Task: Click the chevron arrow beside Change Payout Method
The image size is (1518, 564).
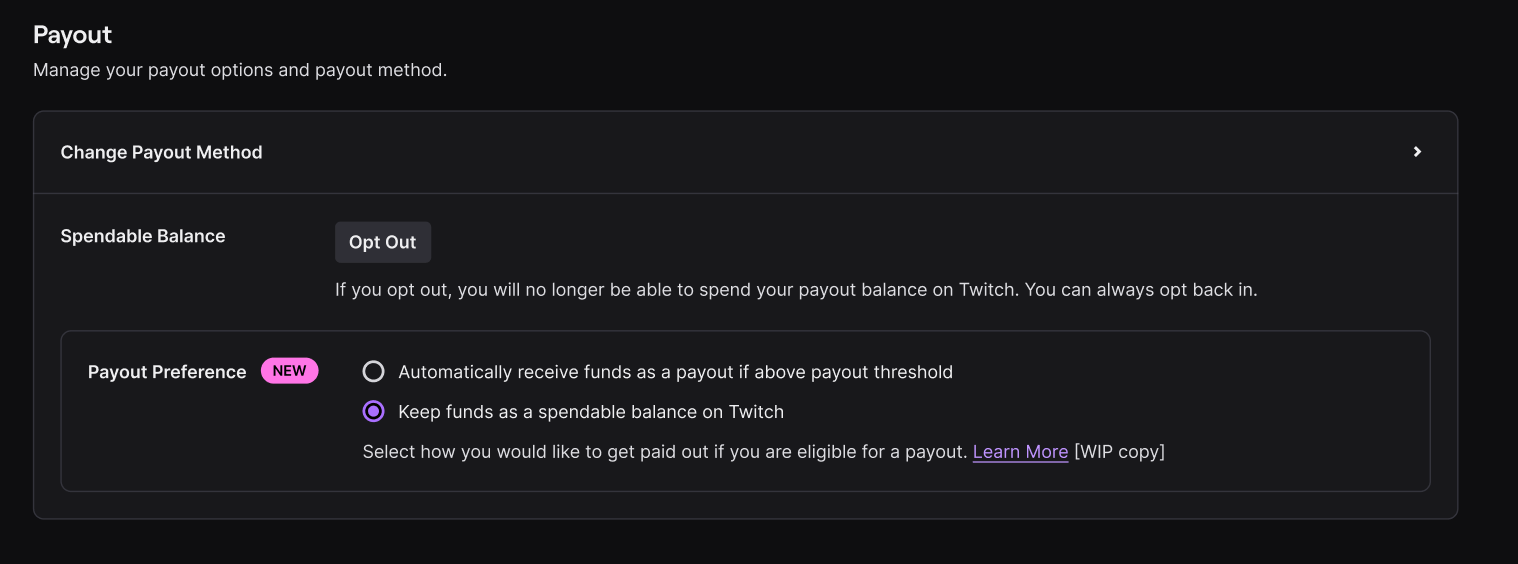Action: coord(1417,152)
